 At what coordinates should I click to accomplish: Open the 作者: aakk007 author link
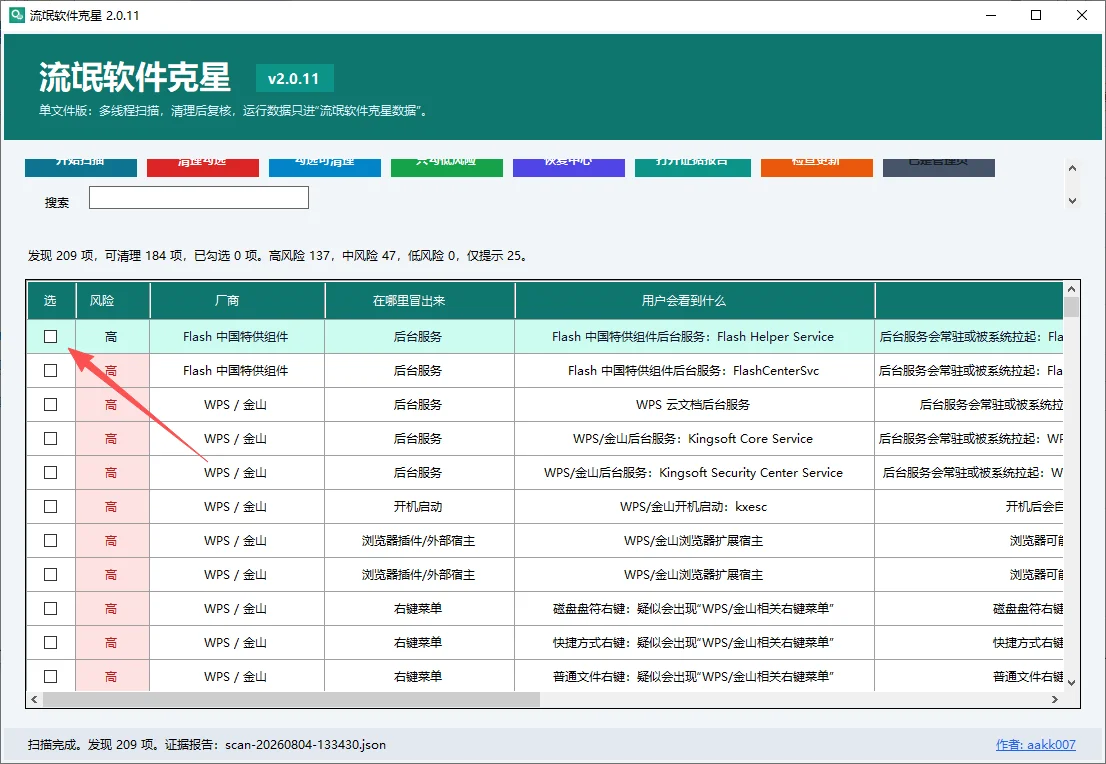pos(1035,744)
